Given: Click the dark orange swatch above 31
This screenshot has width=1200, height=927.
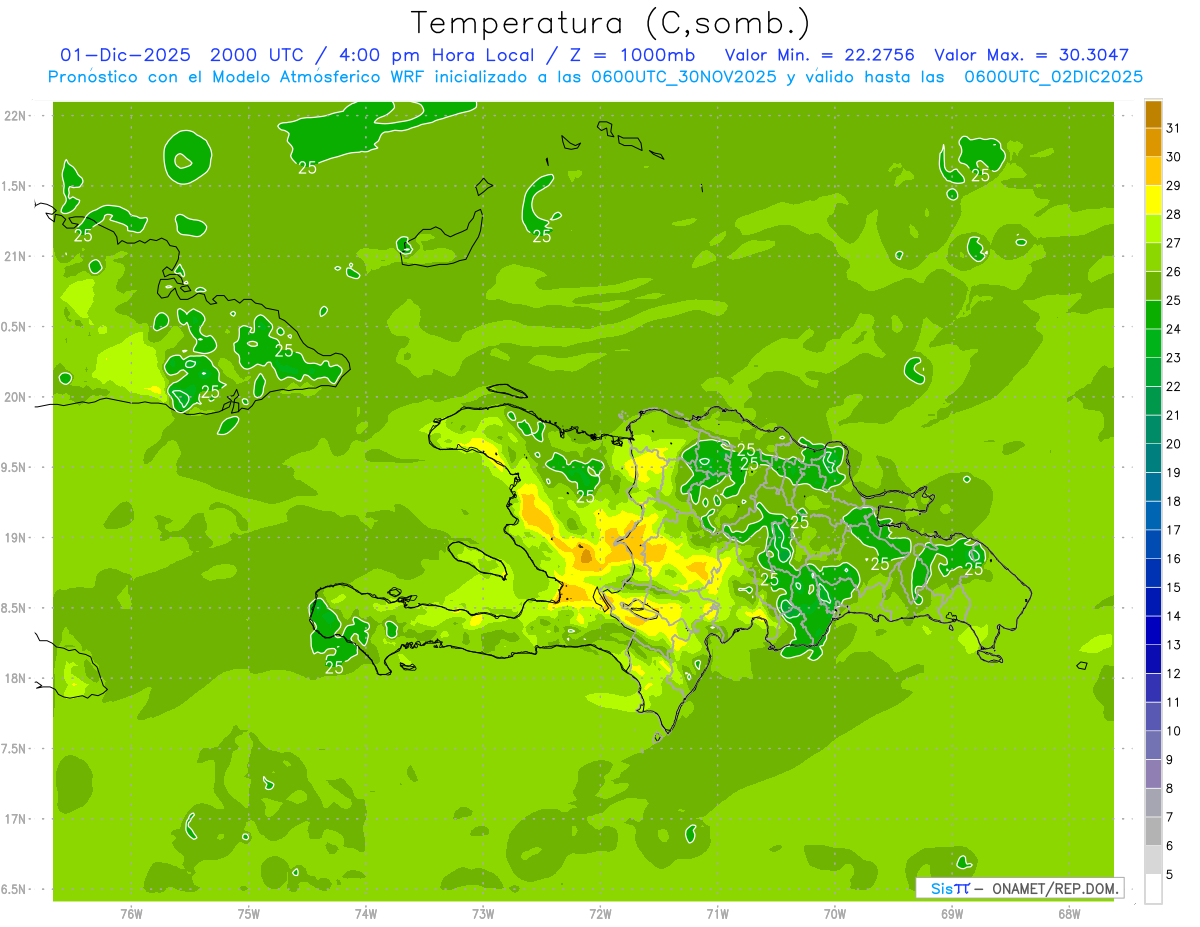Looking at the screenshot, I should (1153, 114).
